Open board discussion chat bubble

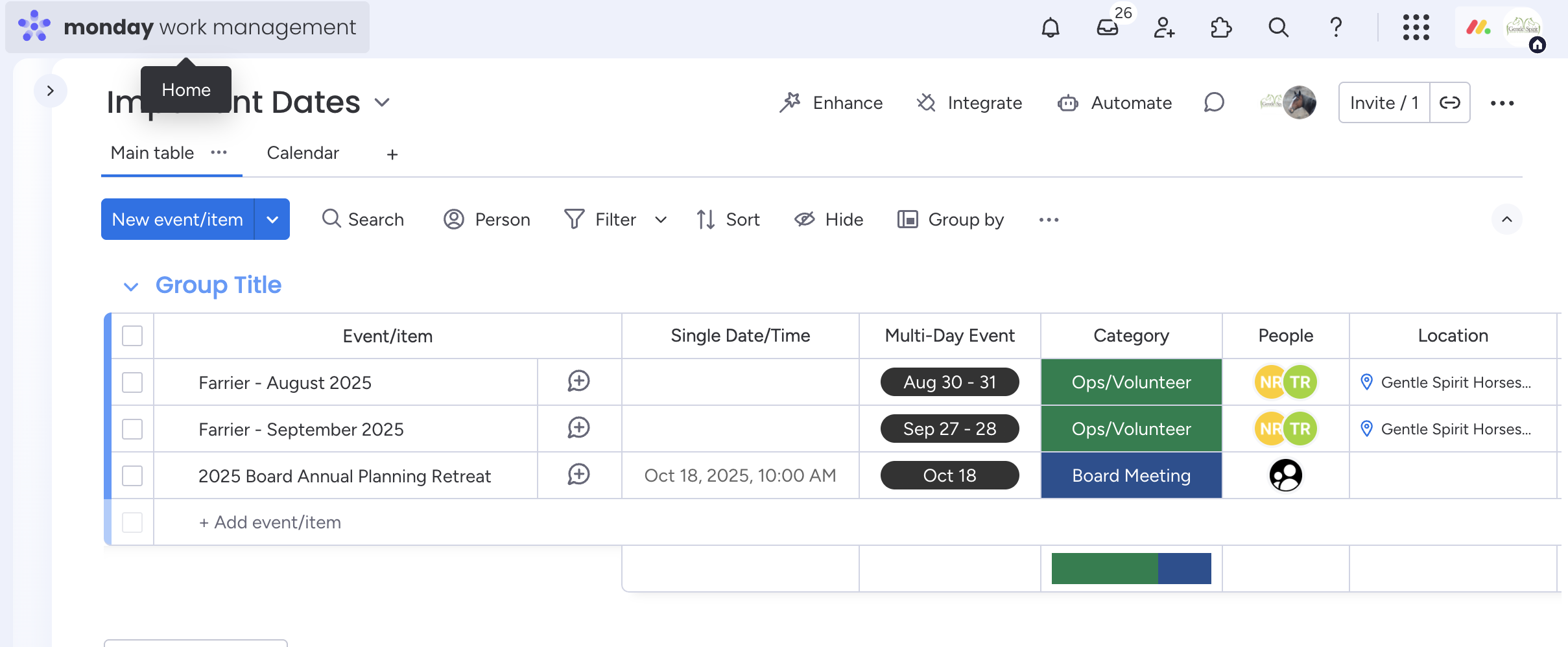click(1214, 102)
